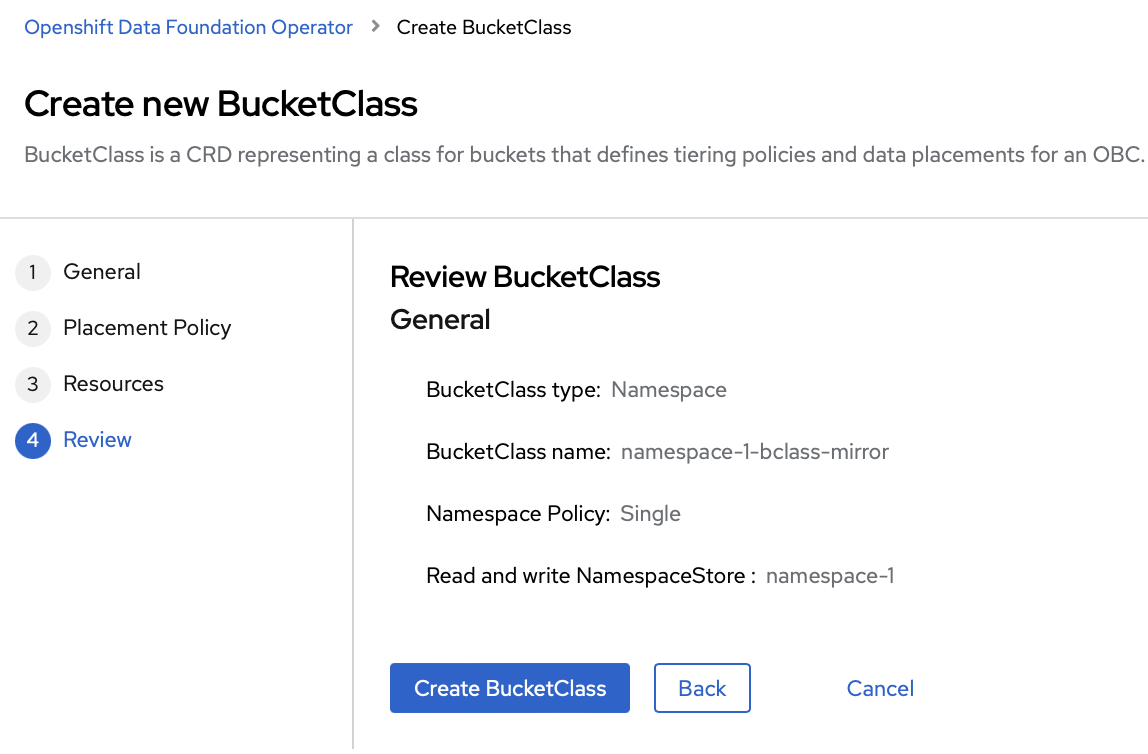Select the Review wizard step
This screenshot has height=754, width=1148.
(97, 439)
